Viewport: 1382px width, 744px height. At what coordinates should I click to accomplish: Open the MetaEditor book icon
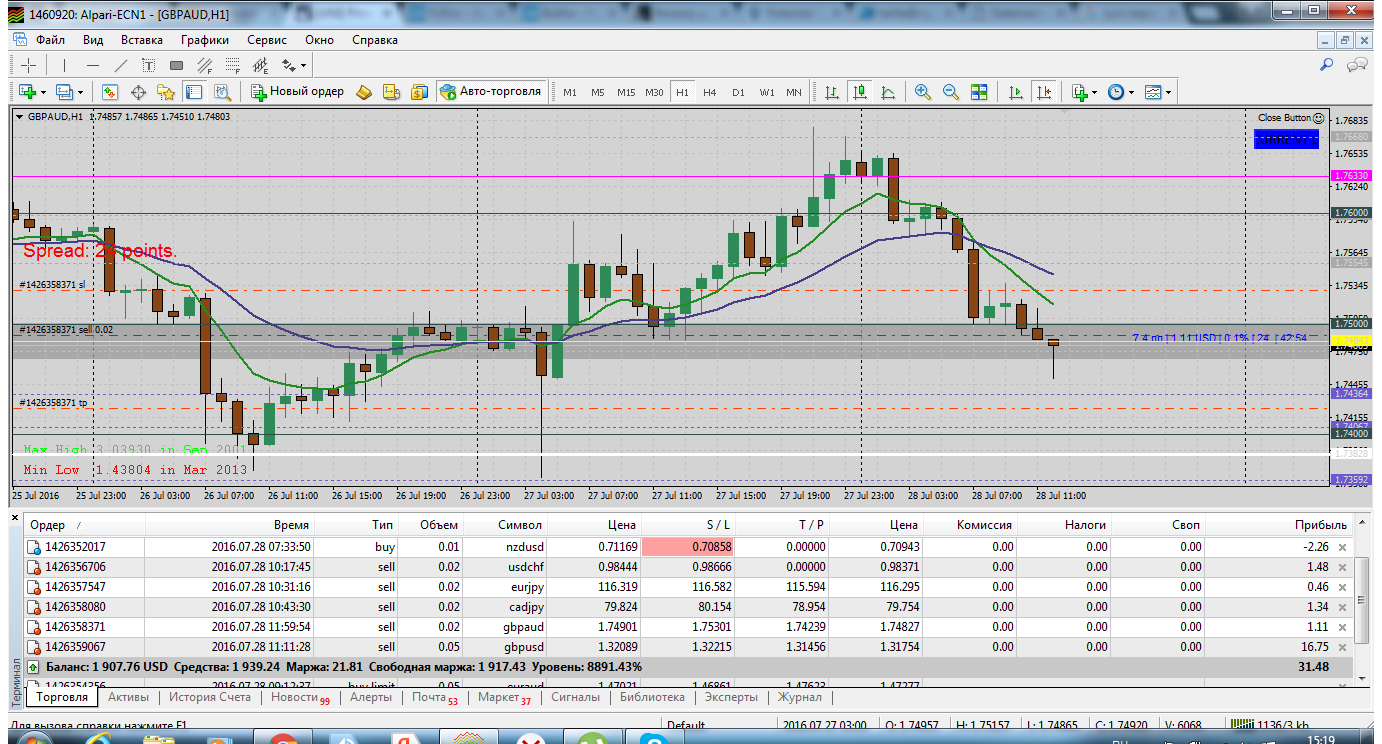365,92
